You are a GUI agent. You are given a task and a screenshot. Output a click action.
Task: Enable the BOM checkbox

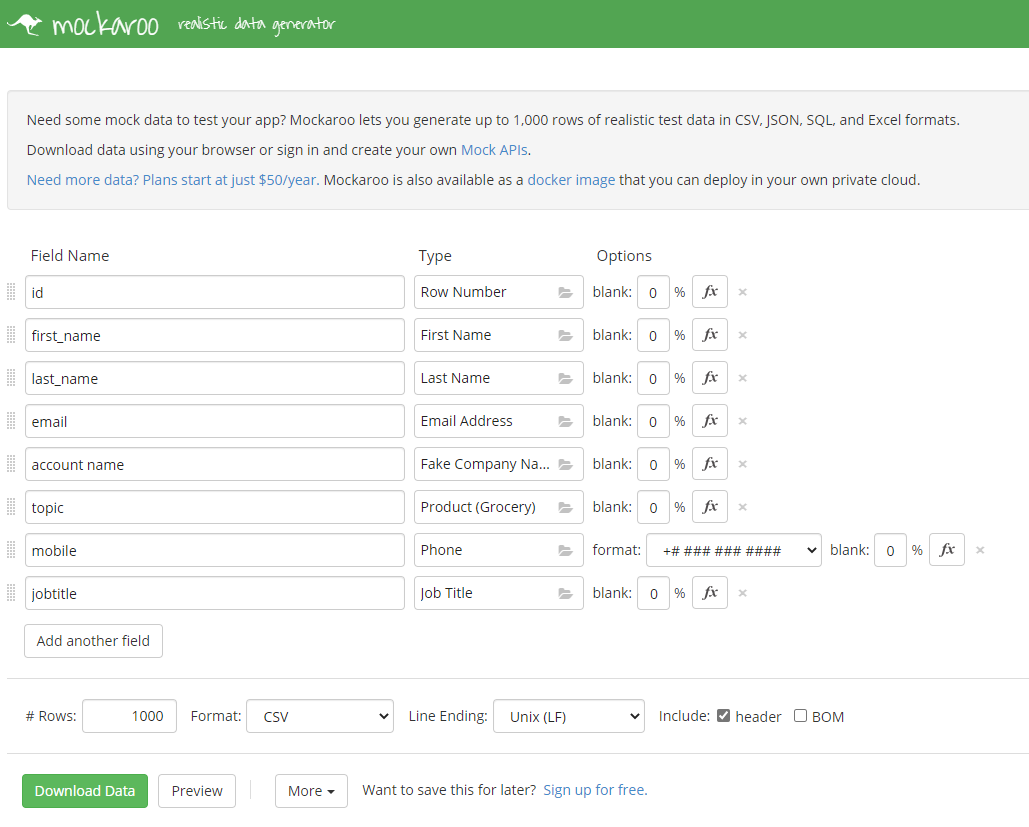tap(801, 716)
